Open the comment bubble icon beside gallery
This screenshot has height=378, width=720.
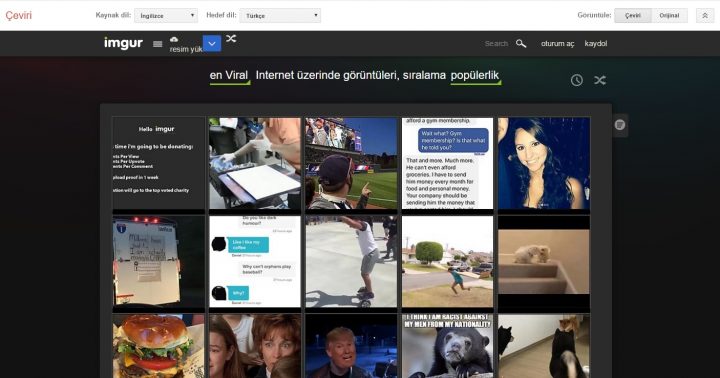pos(620,125)
